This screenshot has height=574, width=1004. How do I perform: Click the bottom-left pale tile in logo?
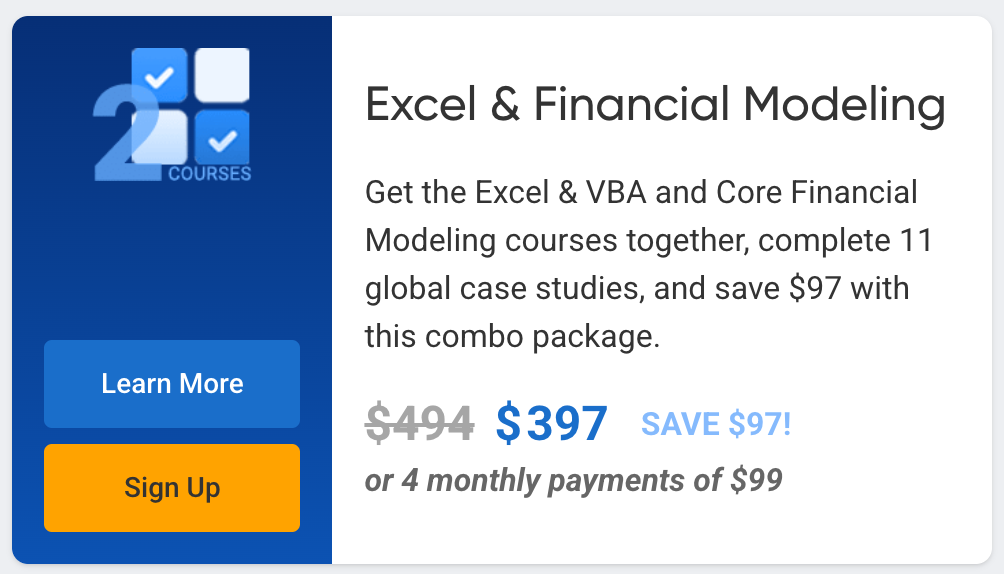(x=159, y=138)
